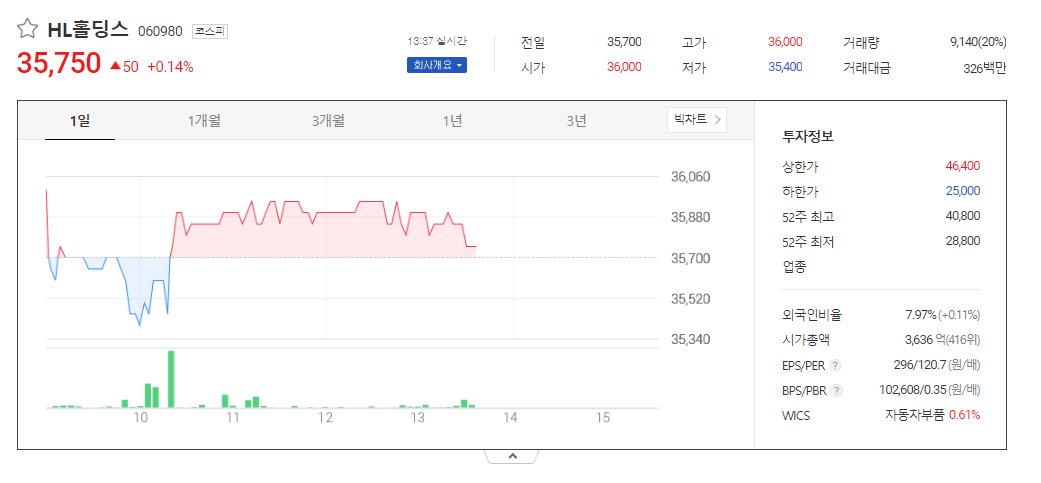
Task: Switch to the 1개월 chart tab
Action: [204, 121]
